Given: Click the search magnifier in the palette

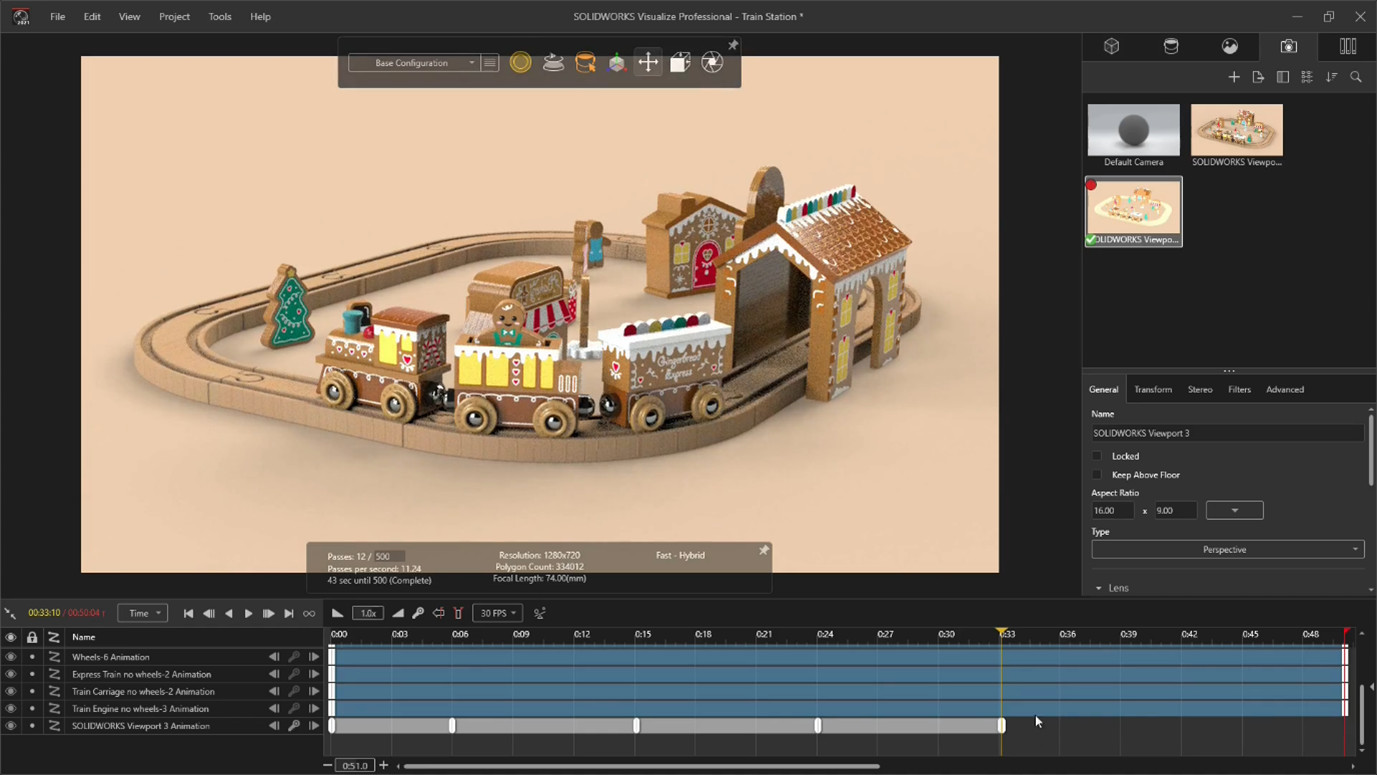Looking at the screenshot, I should tap(1356, 77).
